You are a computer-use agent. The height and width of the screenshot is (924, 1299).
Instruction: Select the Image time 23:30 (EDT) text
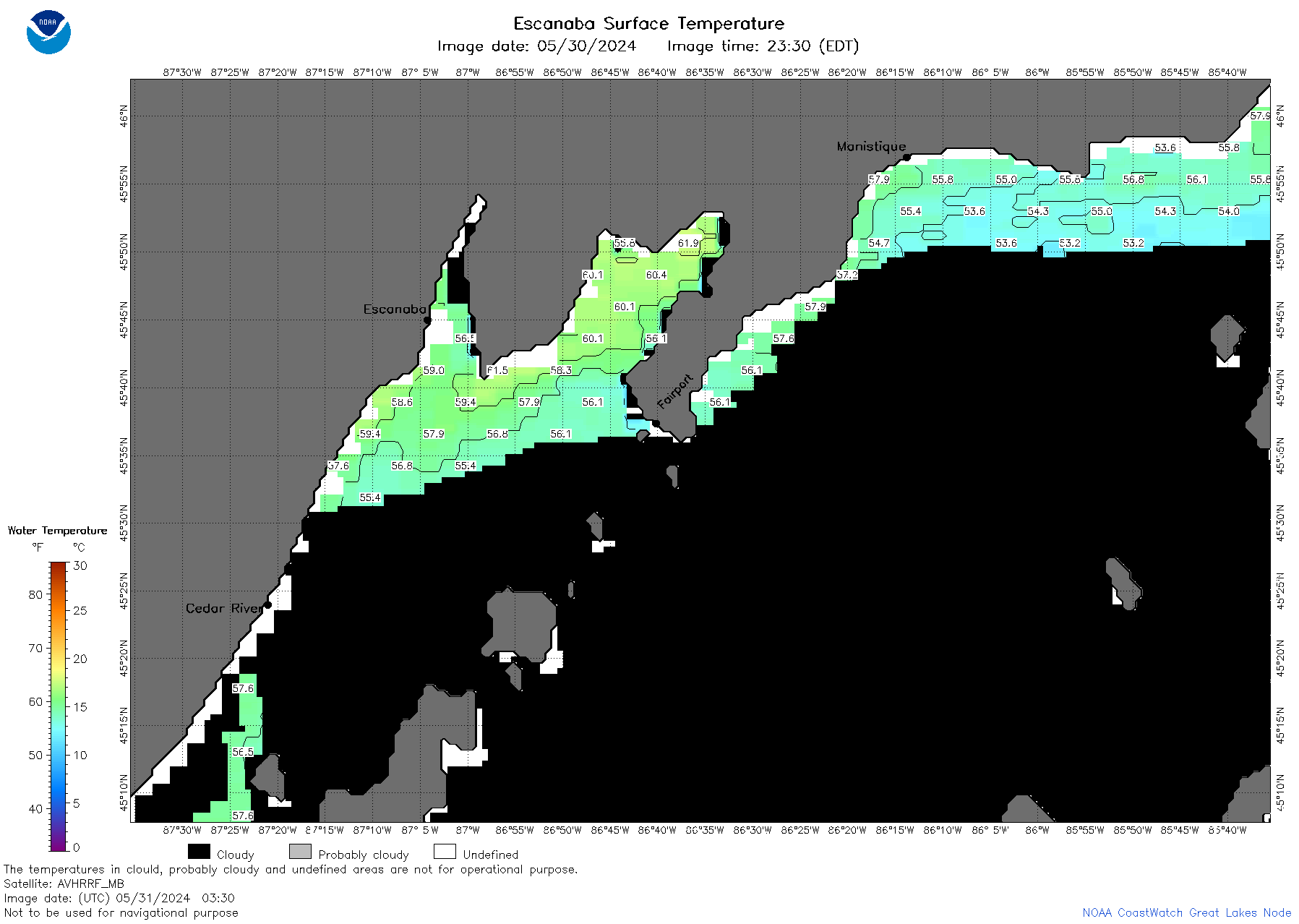tap(763, 46)
